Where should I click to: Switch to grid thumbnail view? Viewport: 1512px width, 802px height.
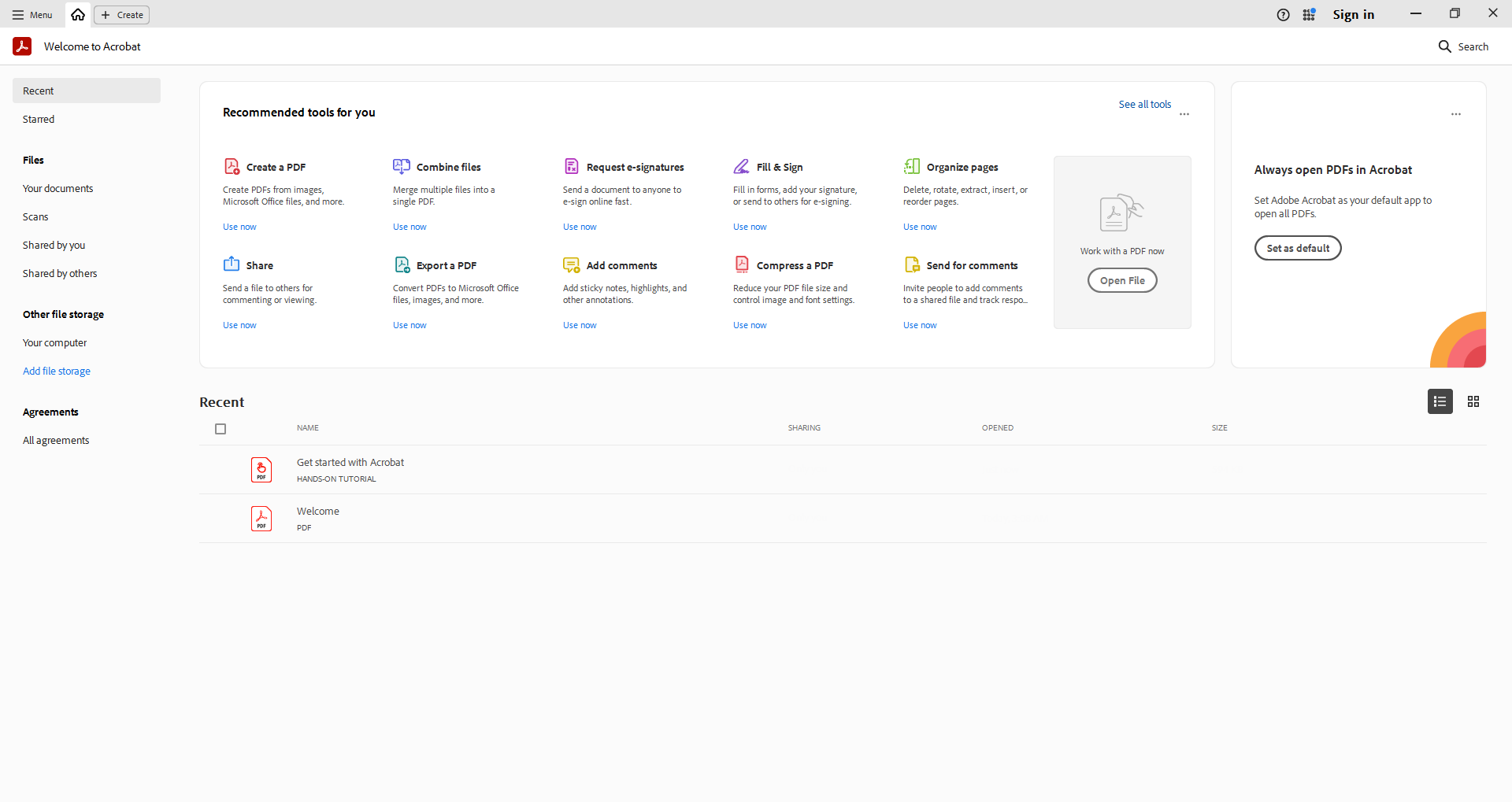[x=1473, y=401]
